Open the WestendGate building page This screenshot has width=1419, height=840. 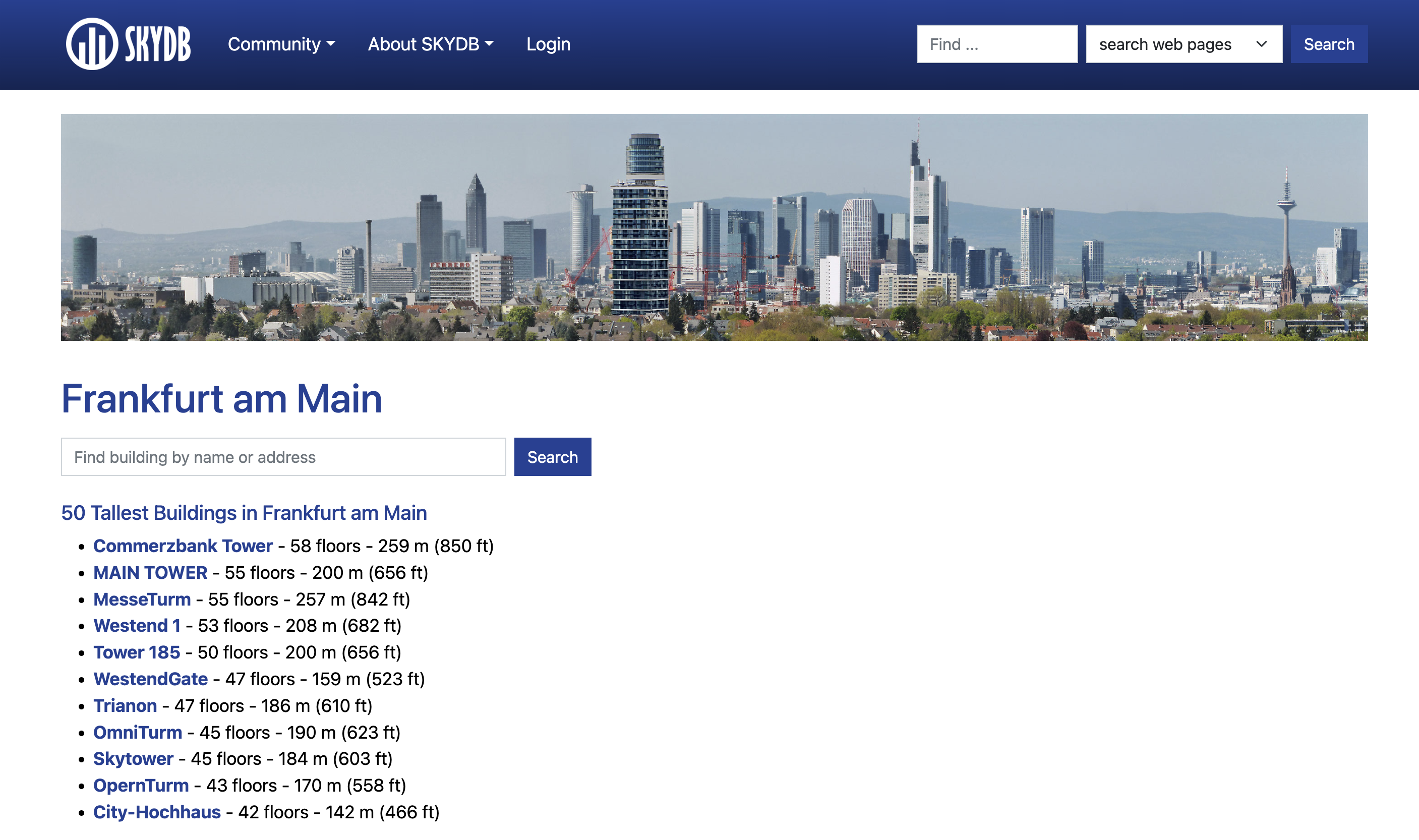click(x=151, y=679)
